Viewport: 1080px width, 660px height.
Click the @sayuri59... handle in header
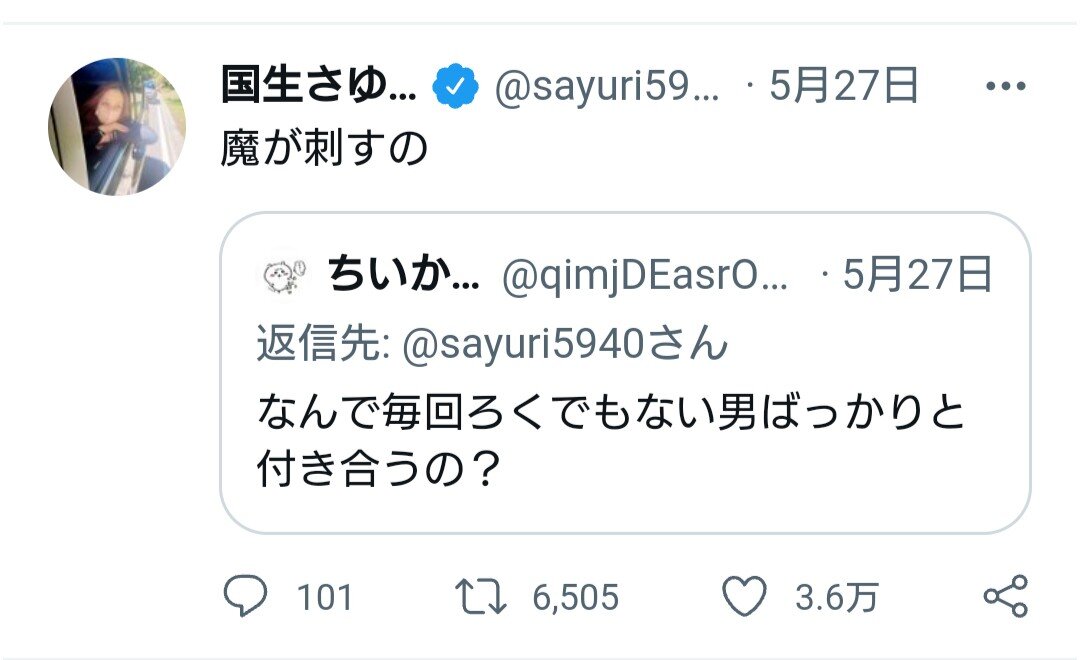tap(607, 89)
